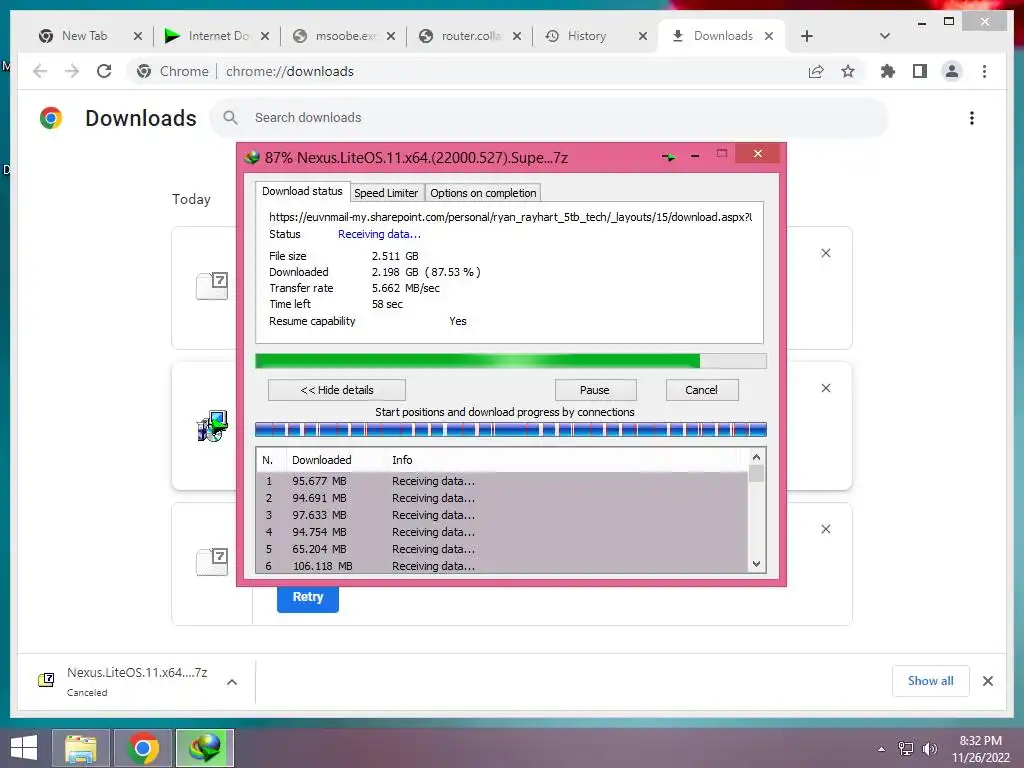Expand the tab search chevron

pyautogui.click(x=885, y=36)
